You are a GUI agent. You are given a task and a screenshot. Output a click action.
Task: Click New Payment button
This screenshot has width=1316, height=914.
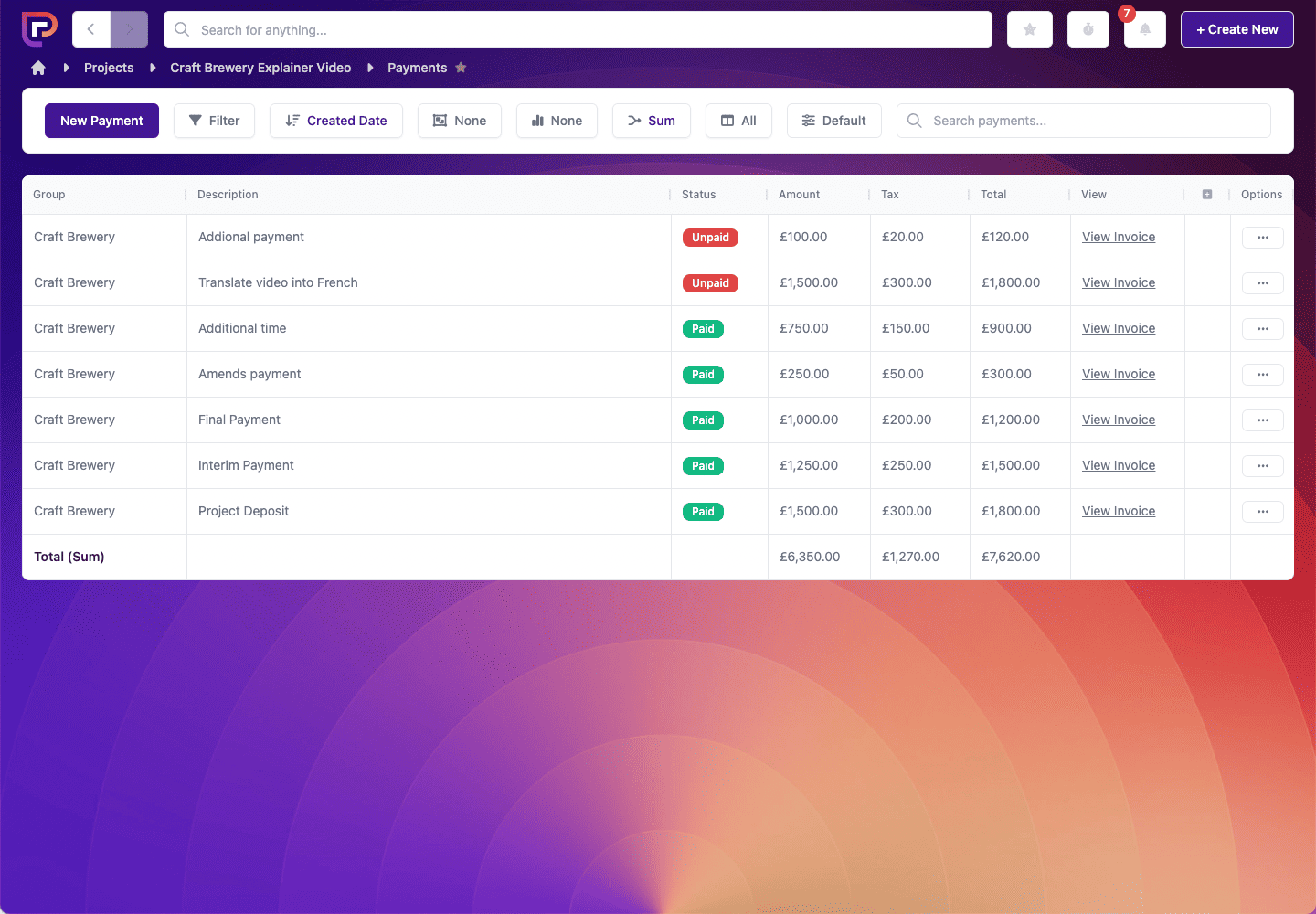pyautogui.click(x=101, y=121)
